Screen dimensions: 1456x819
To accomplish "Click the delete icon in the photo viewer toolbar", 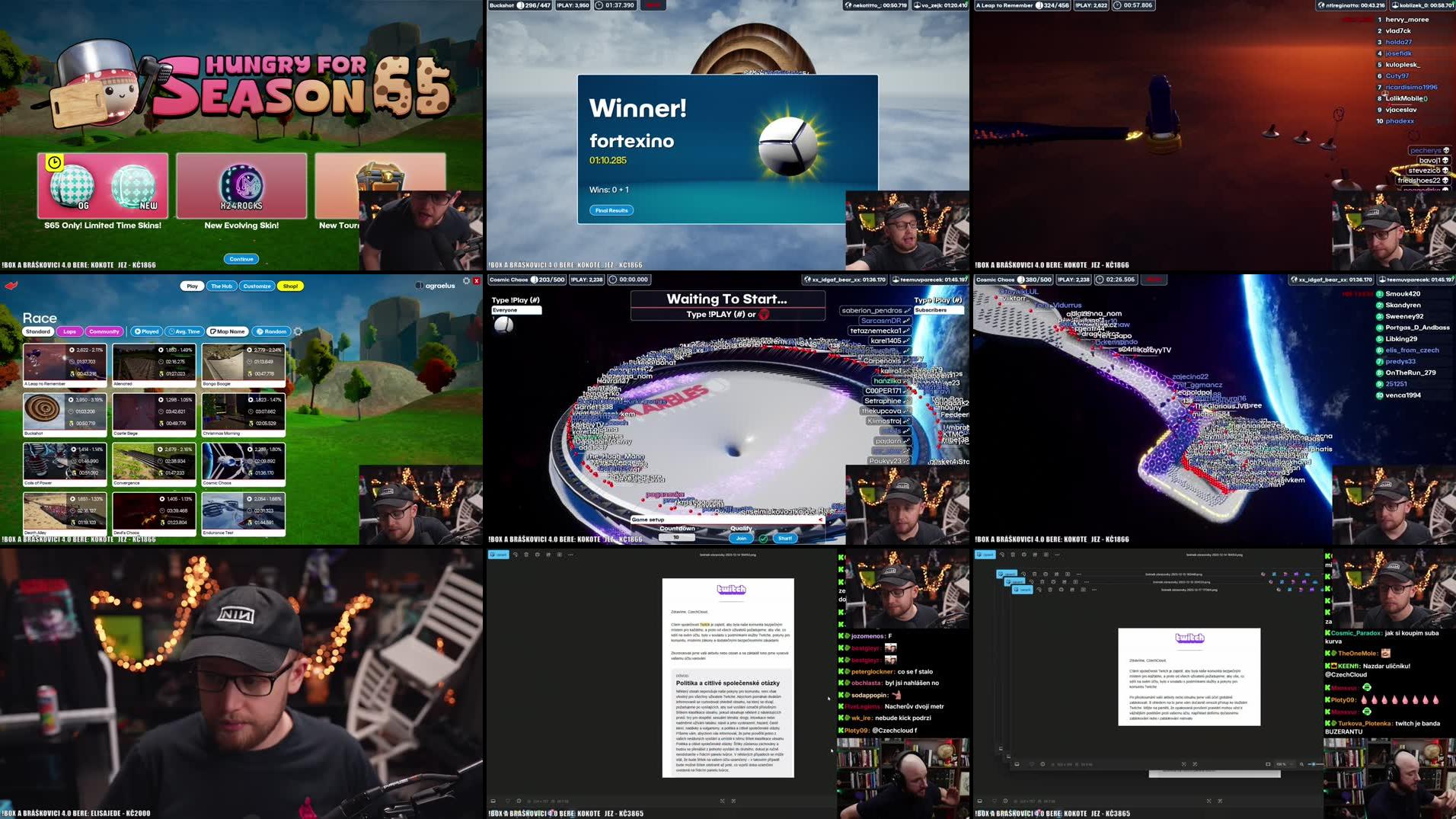I will click(527, 556).
